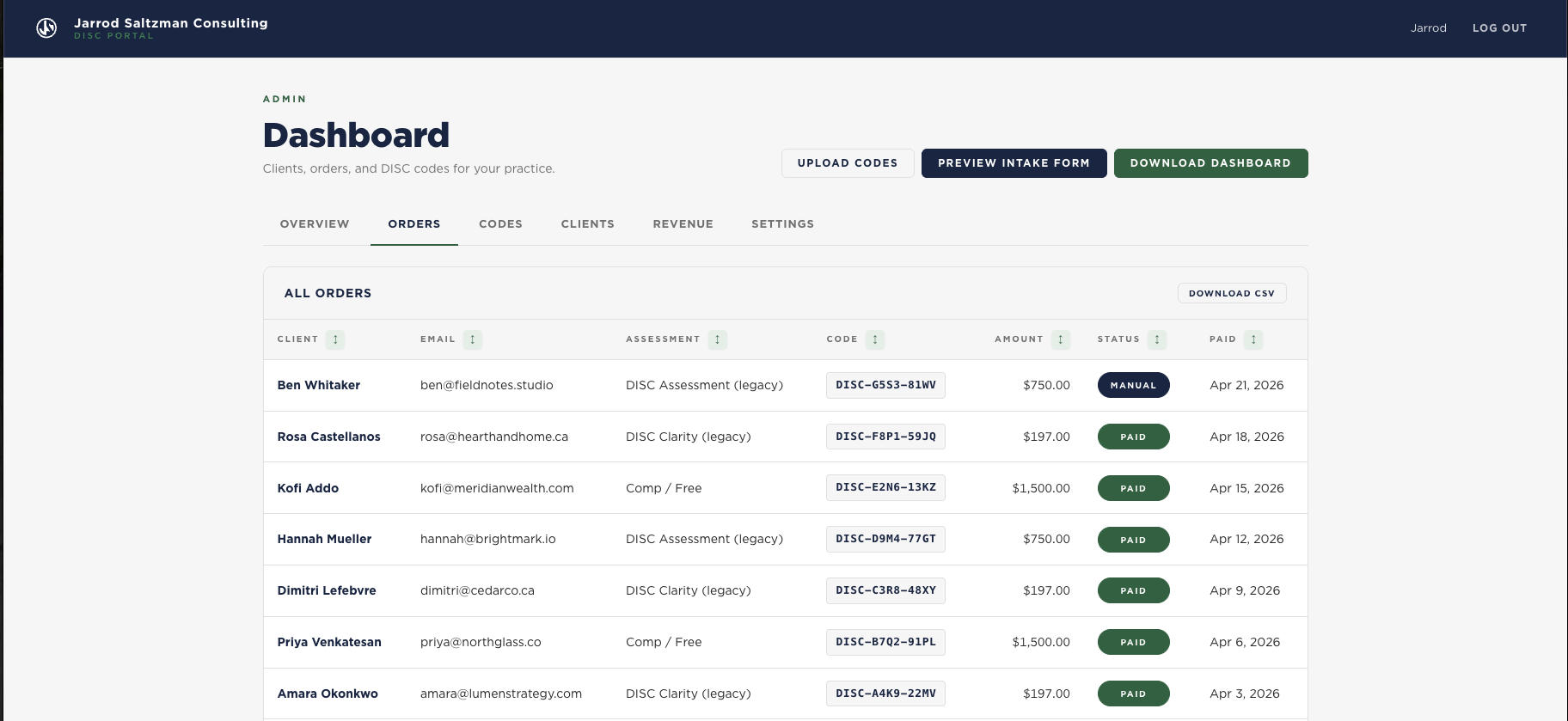The height and width of the screenshot is (721, 1568).
Task: Click paid date Apr 3, 2026
Action: coord(1245,694)
